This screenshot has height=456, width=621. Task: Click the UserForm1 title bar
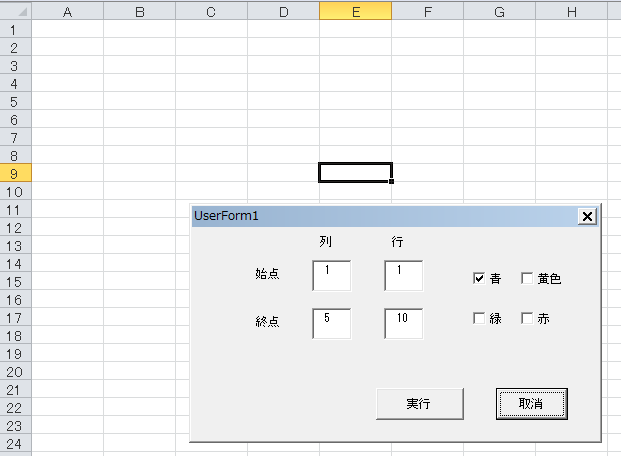tap(380, 216)
